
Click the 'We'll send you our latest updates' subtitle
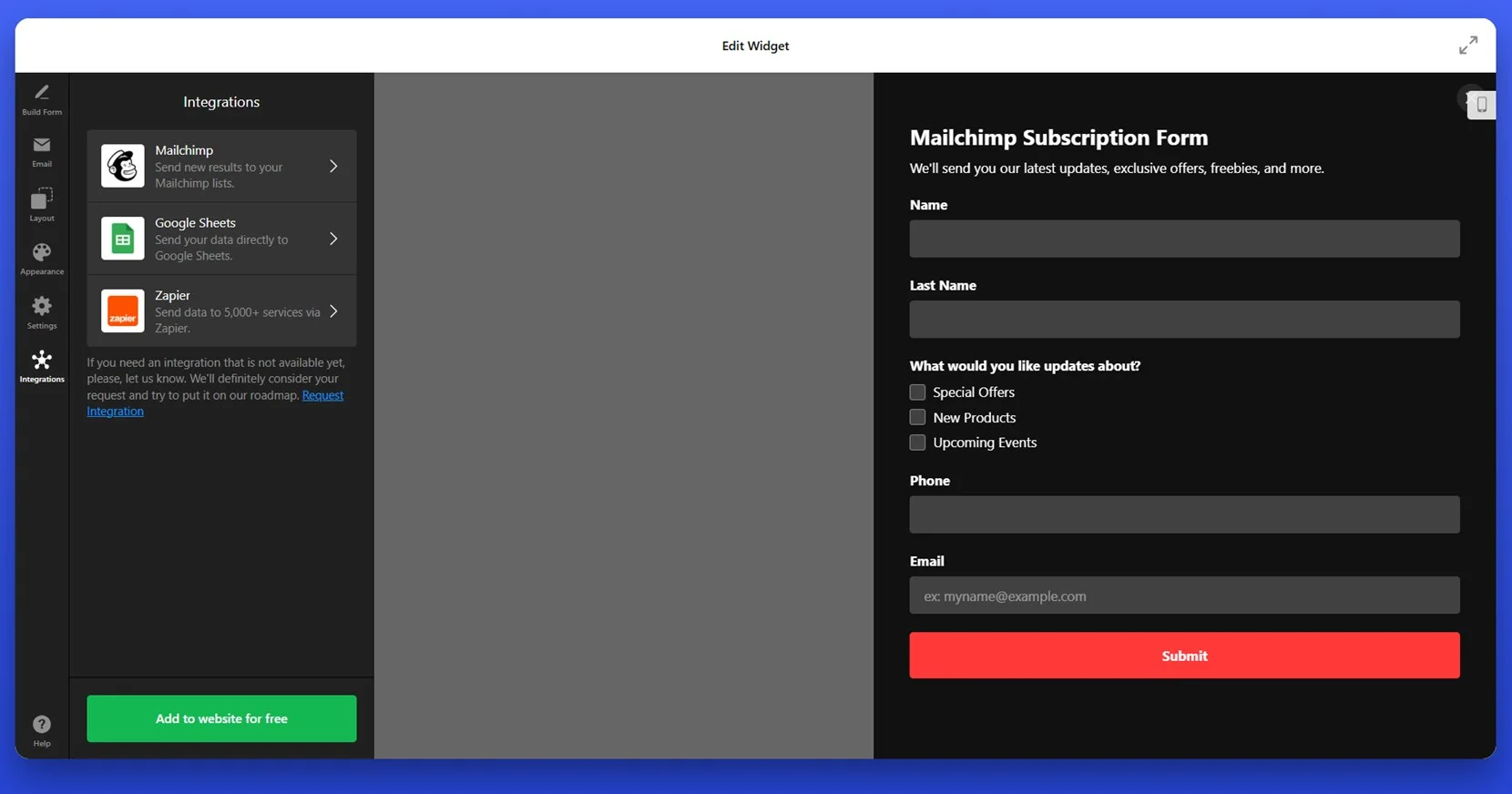1117,168
